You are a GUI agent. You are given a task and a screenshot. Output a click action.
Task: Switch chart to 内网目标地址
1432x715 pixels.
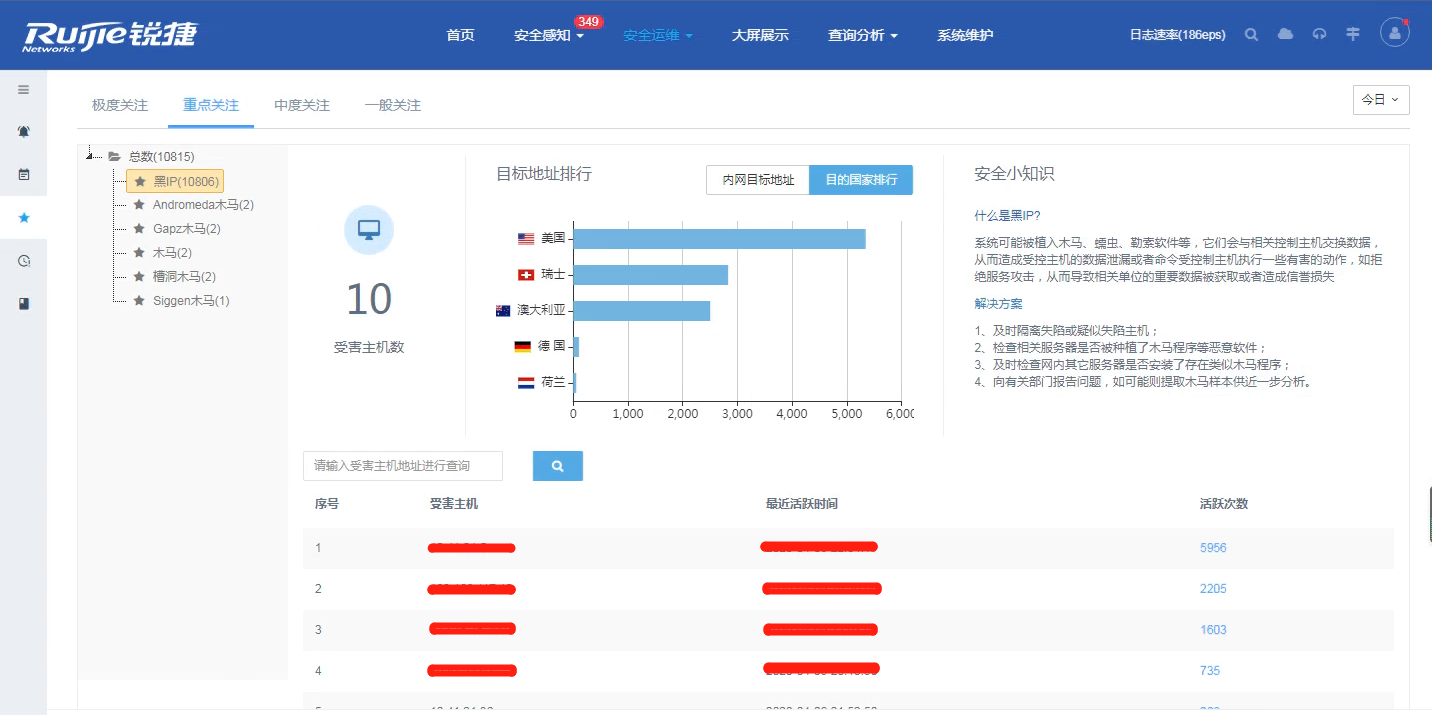tap(758, 180)
